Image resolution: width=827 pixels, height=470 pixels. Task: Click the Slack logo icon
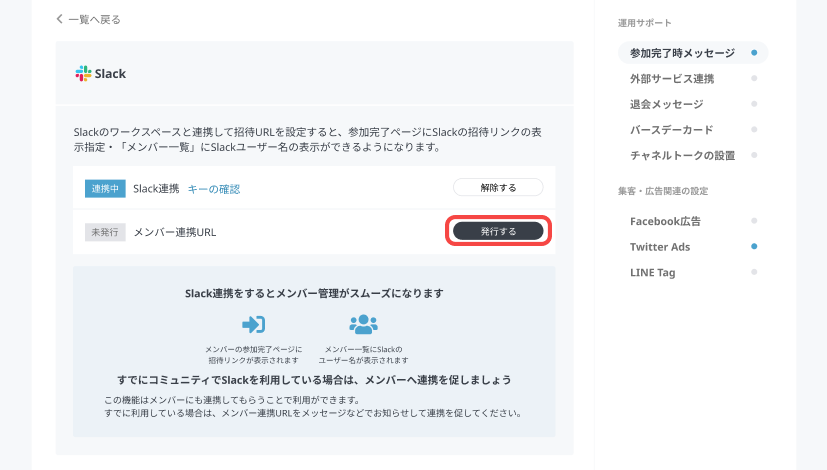tap(83, 73)
